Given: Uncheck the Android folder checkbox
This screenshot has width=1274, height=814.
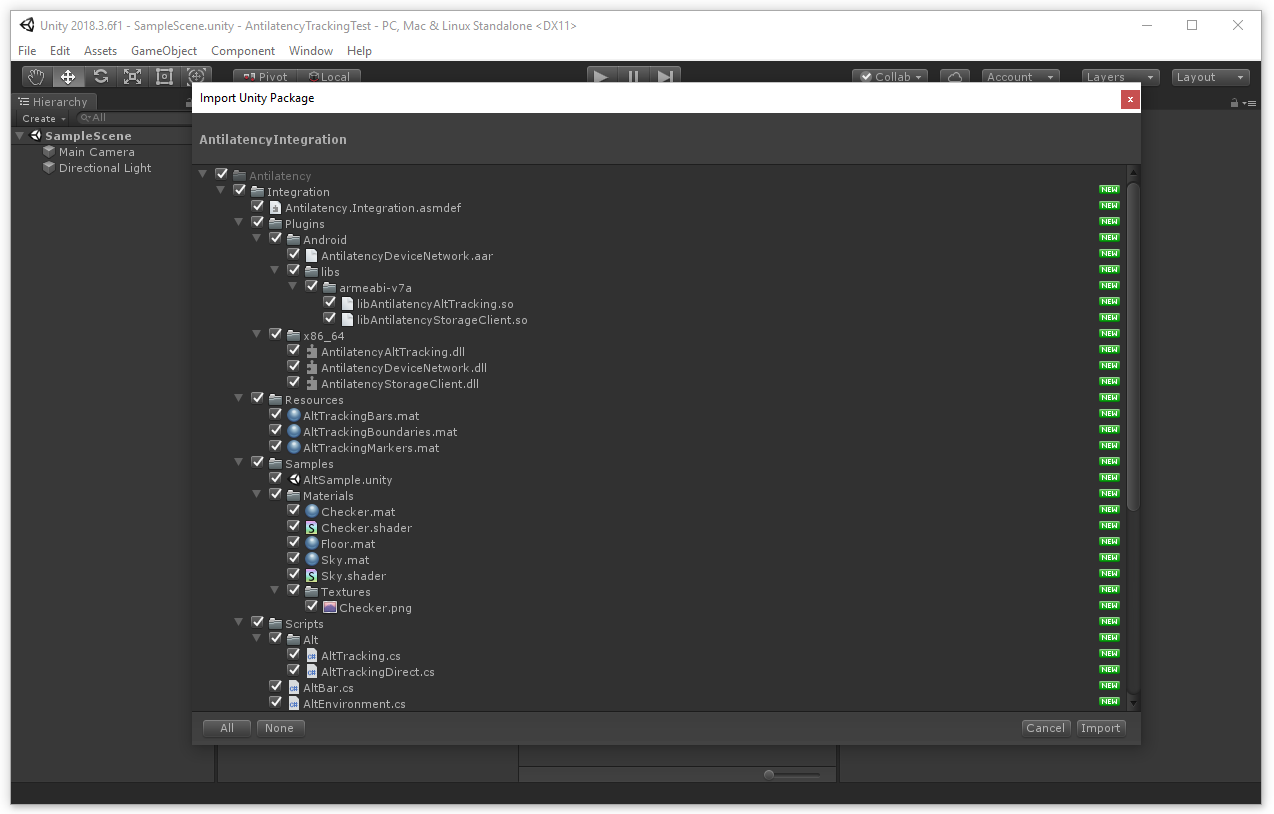Looking at the screenshot, I should coord(275,239).
